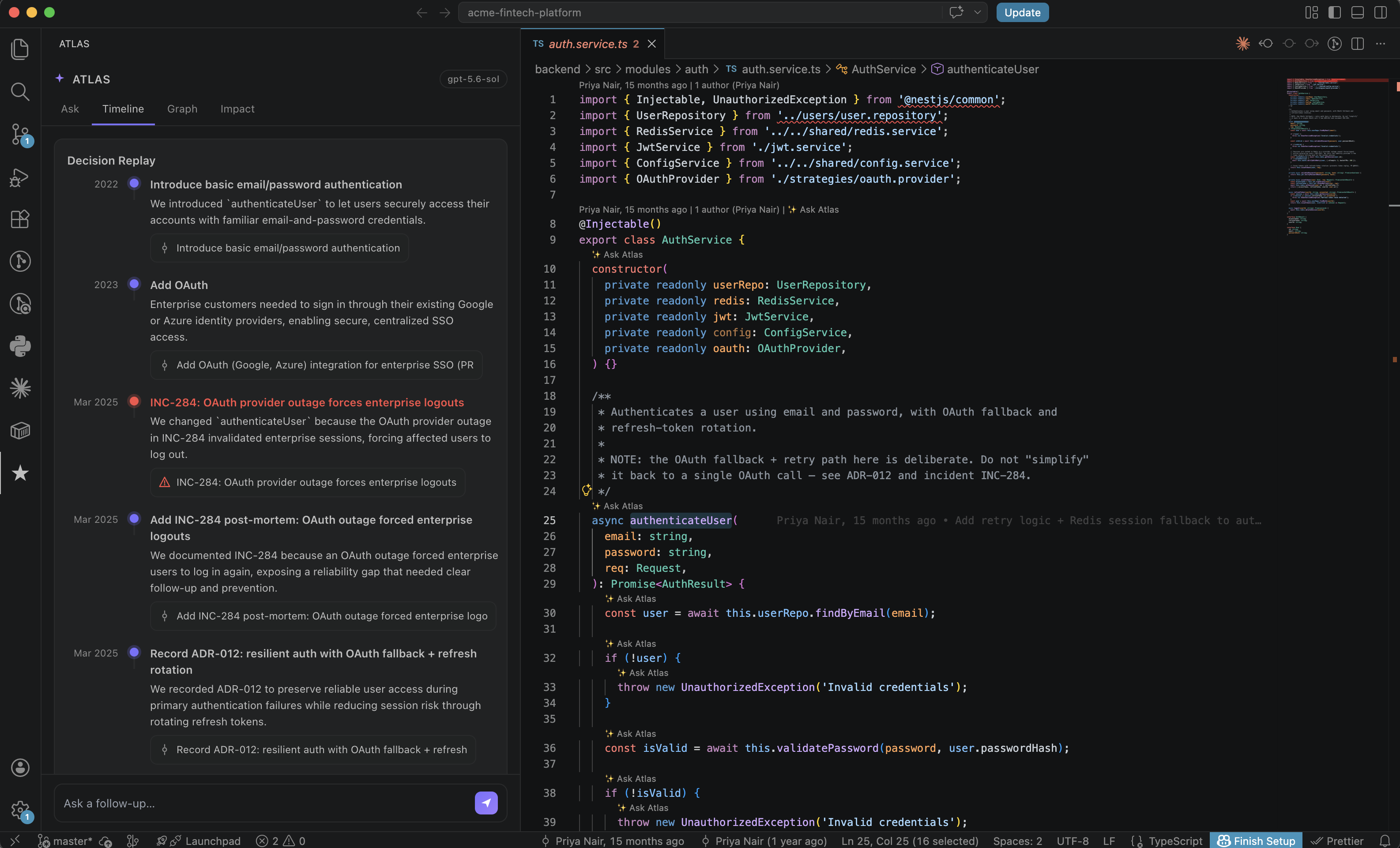Open errors and warnings count in status bar
This screenshot has width=1400, height=848.
281,840
